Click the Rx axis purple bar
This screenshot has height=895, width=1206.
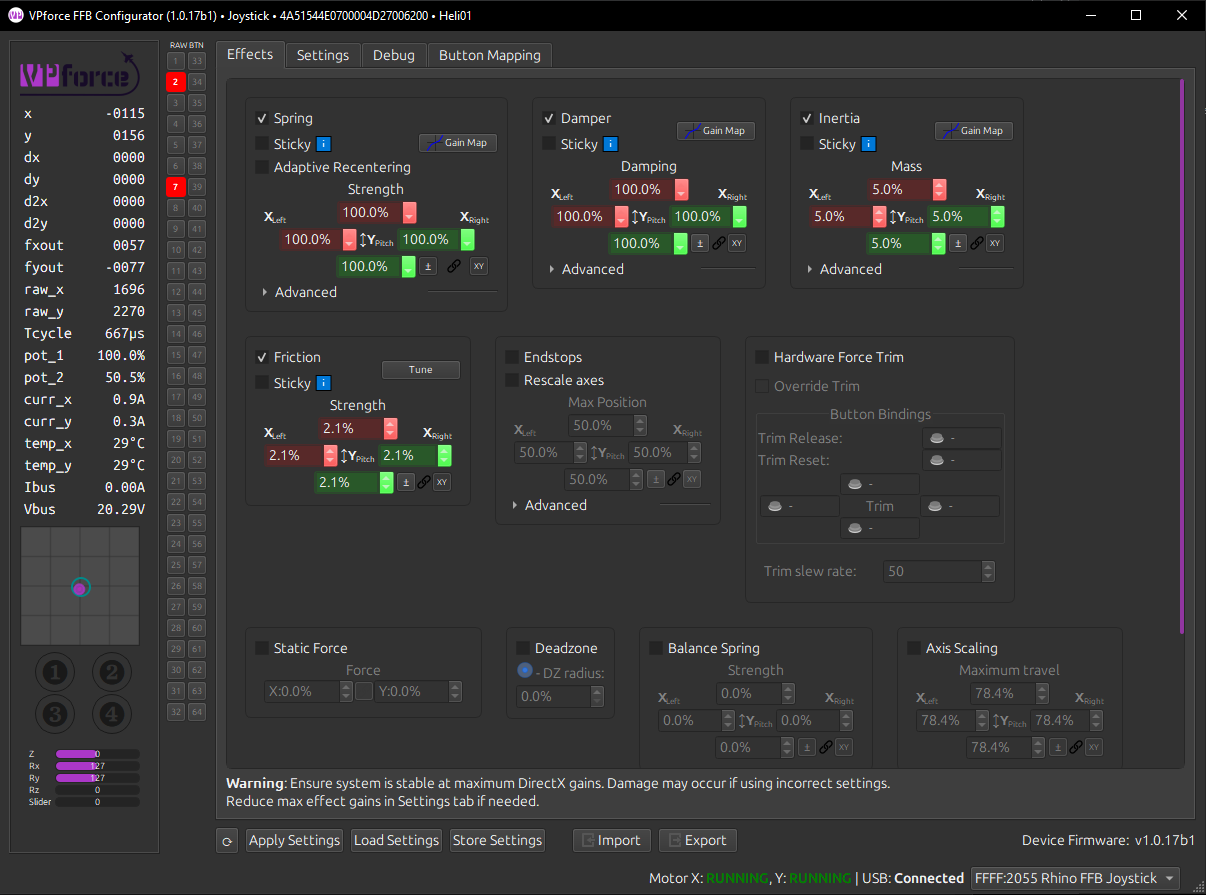tap(97, 766)
